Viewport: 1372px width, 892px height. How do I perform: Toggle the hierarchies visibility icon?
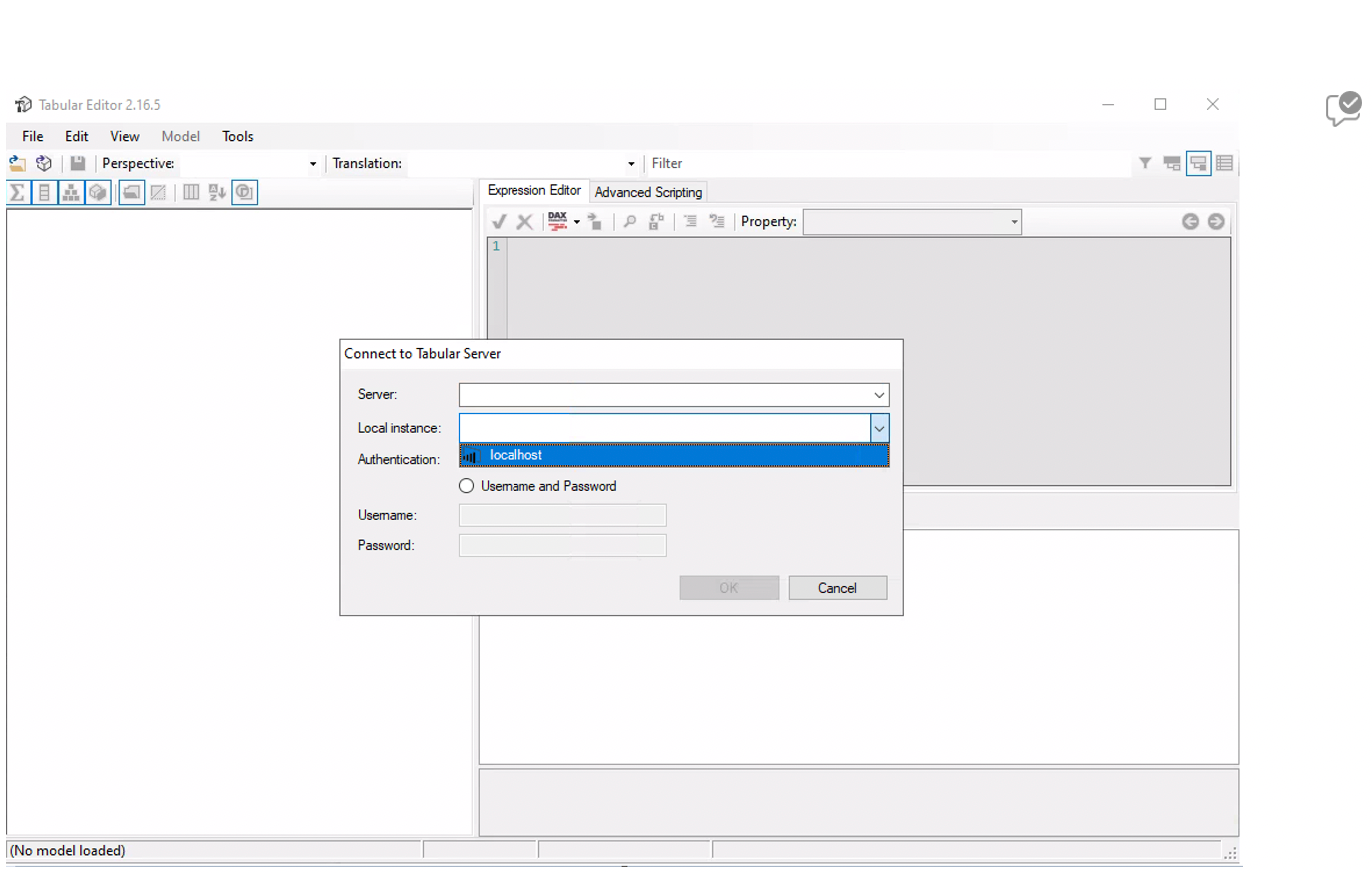point(71,193)
